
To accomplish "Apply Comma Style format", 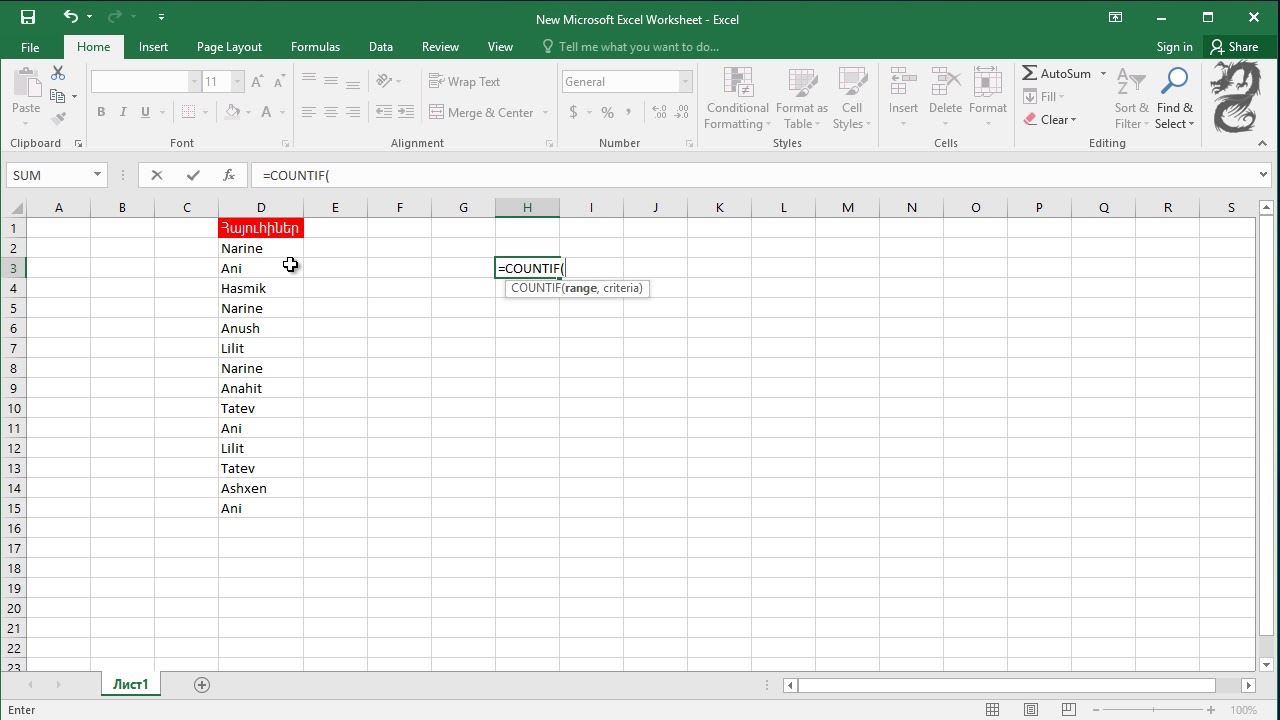I will [x=630, y=113].
